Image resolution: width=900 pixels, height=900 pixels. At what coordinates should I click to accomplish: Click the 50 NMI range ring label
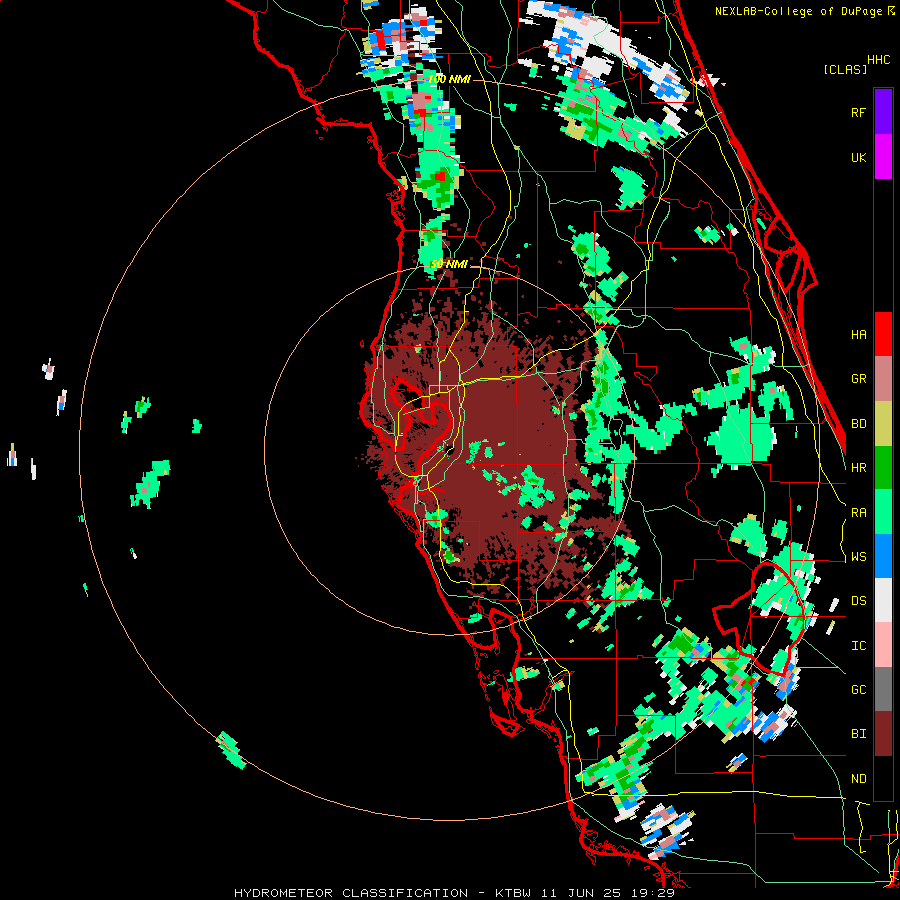(x=449, y=265)
